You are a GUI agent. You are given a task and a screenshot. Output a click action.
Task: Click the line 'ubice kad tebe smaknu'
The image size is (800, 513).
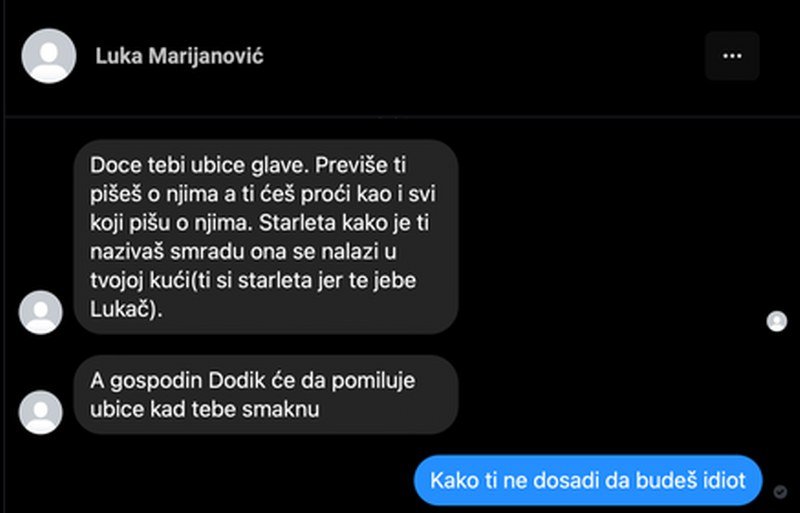click(205, 409)
